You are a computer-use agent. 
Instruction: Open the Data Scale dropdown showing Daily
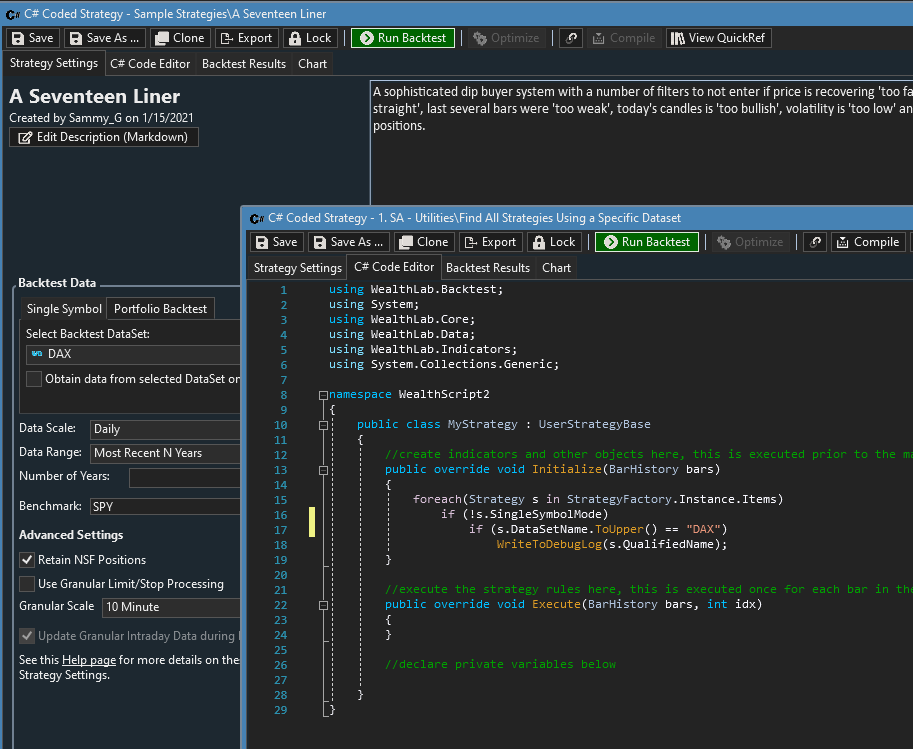165,429
